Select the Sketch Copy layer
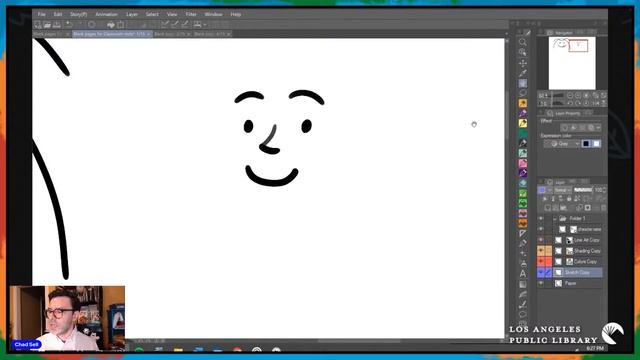The height and width of the screenshot is (360, 640). [x=577, y=272]
